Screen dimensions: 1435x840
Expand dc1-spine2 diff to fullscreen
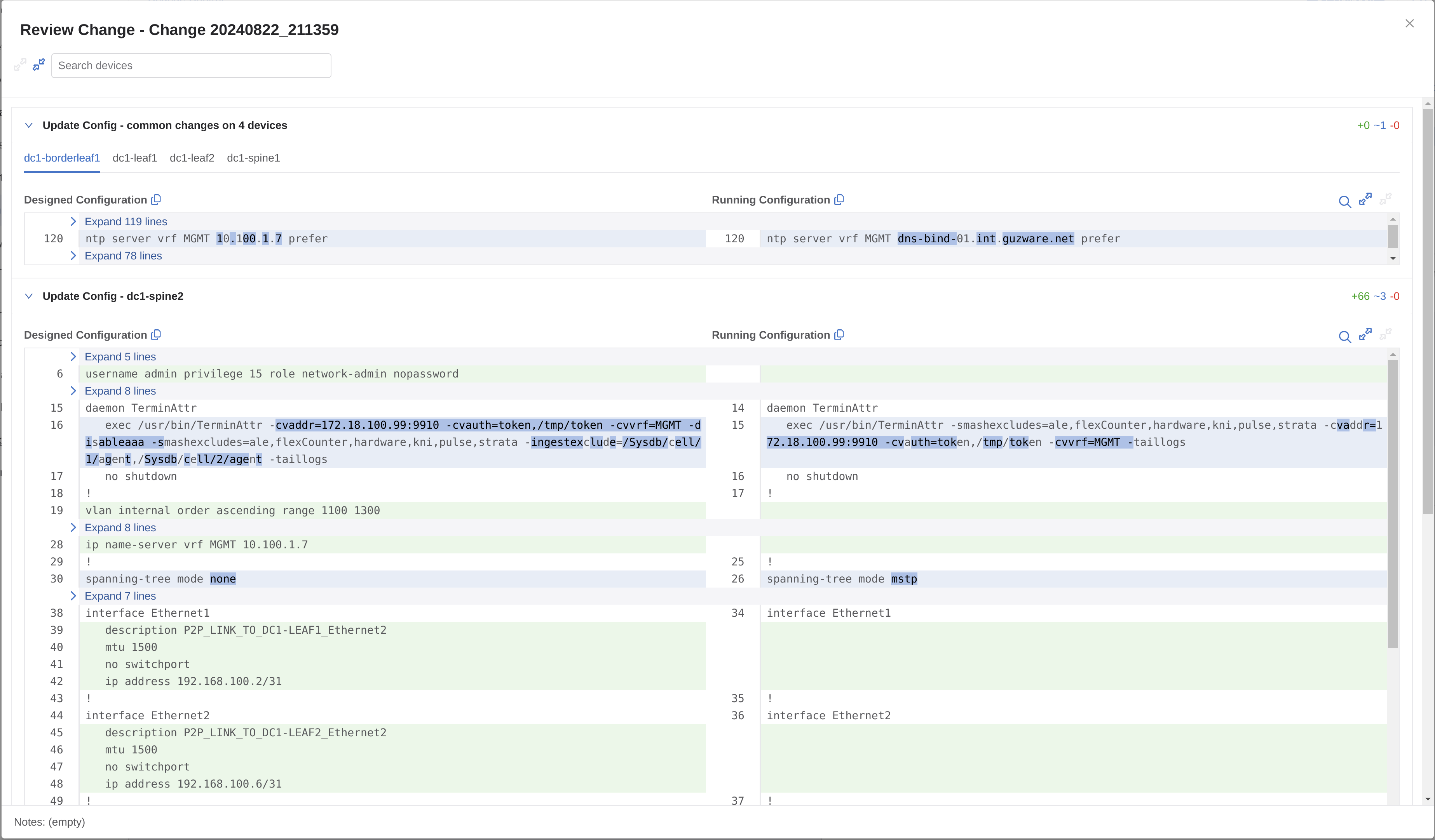[1365, 335]
